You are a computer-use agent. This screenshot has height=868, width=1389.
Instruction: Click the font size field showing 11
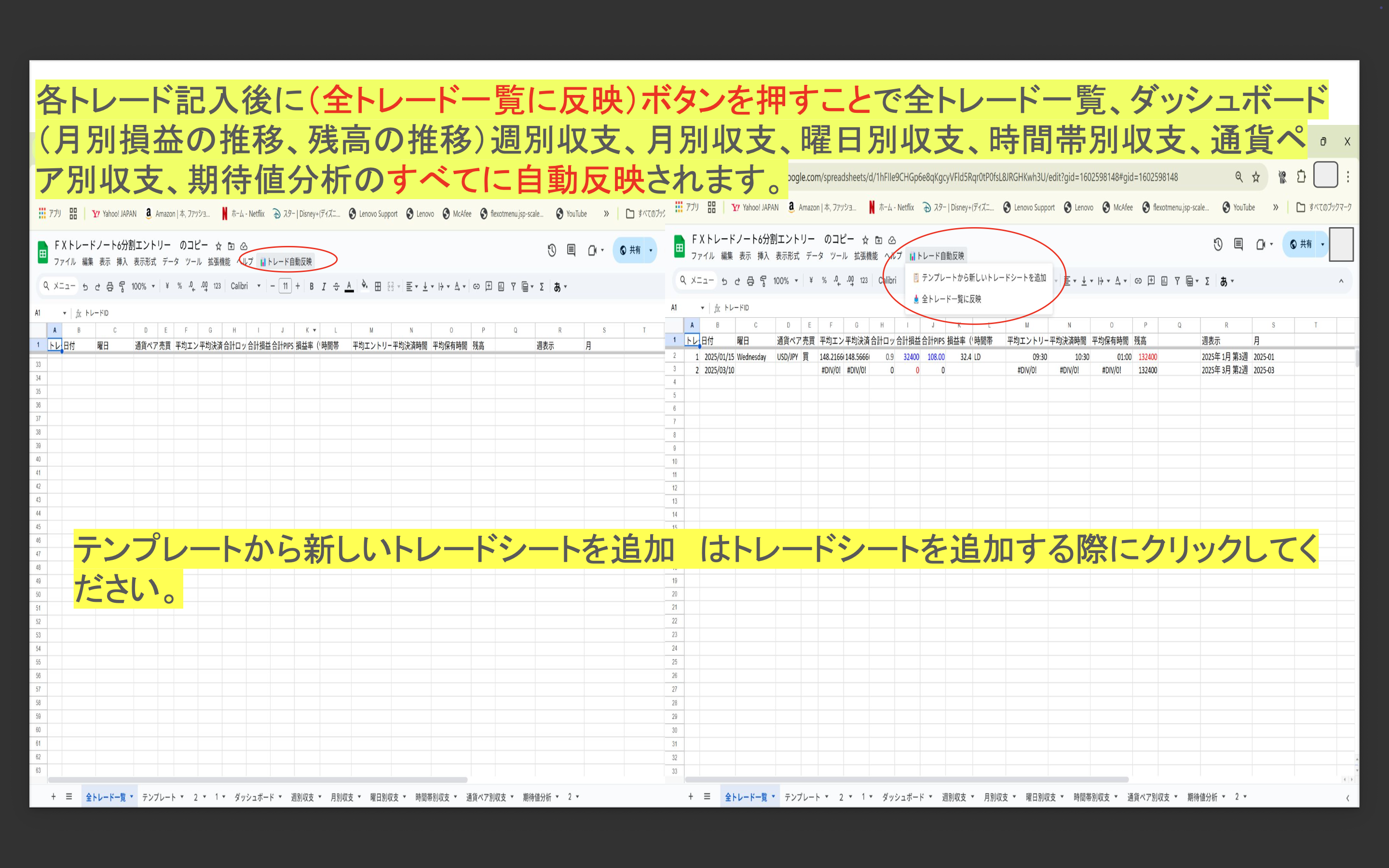pos(285,286)
